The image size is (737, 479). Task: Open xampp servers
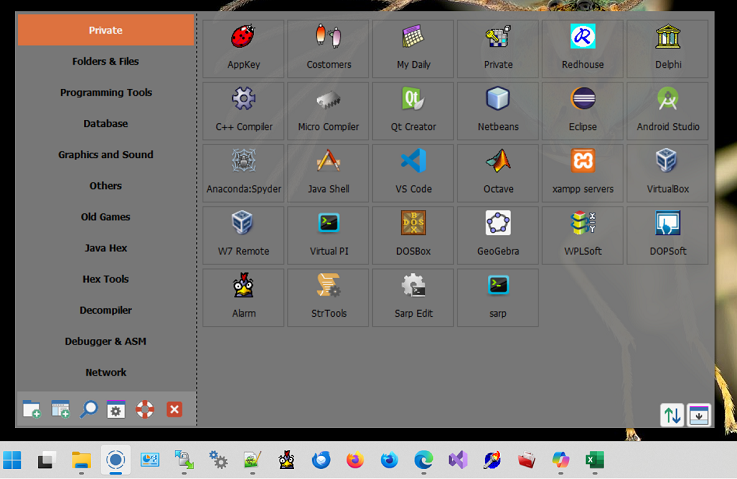coord(582,173)
